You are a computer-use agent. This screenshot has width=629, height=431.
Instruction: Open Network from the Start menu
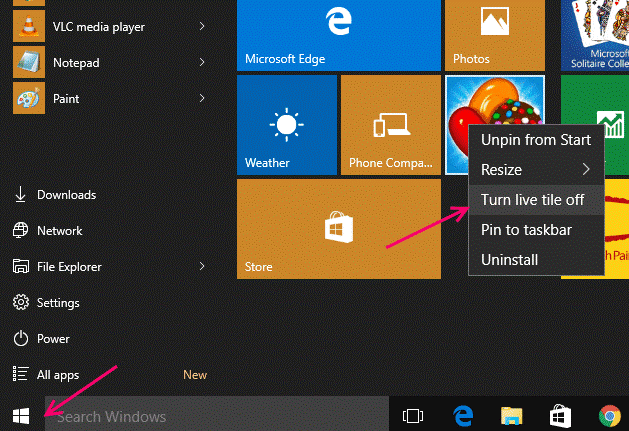48,231
